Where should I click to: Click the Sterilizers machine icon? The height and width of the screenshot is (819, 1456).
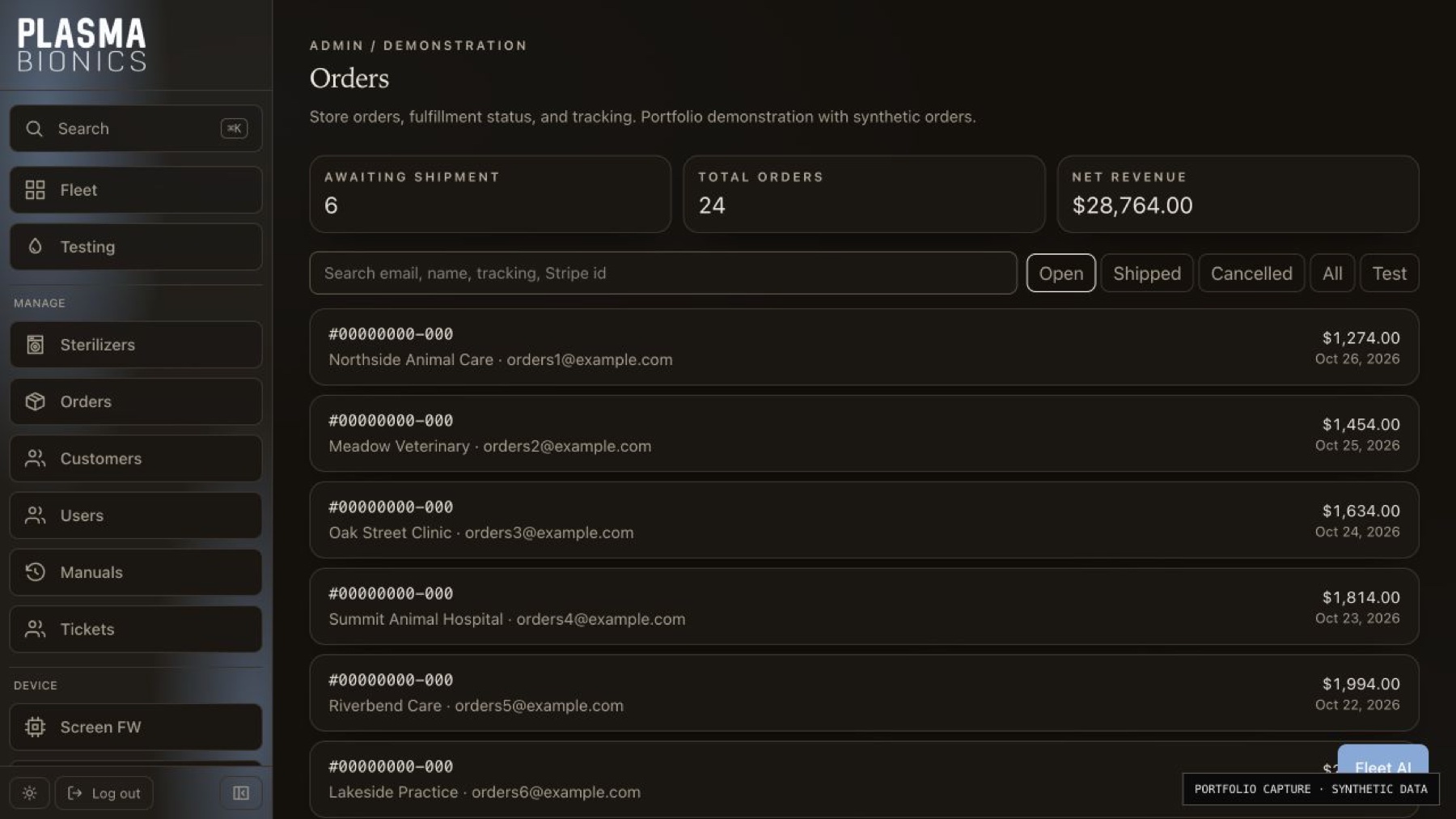(x=35, y=345)
